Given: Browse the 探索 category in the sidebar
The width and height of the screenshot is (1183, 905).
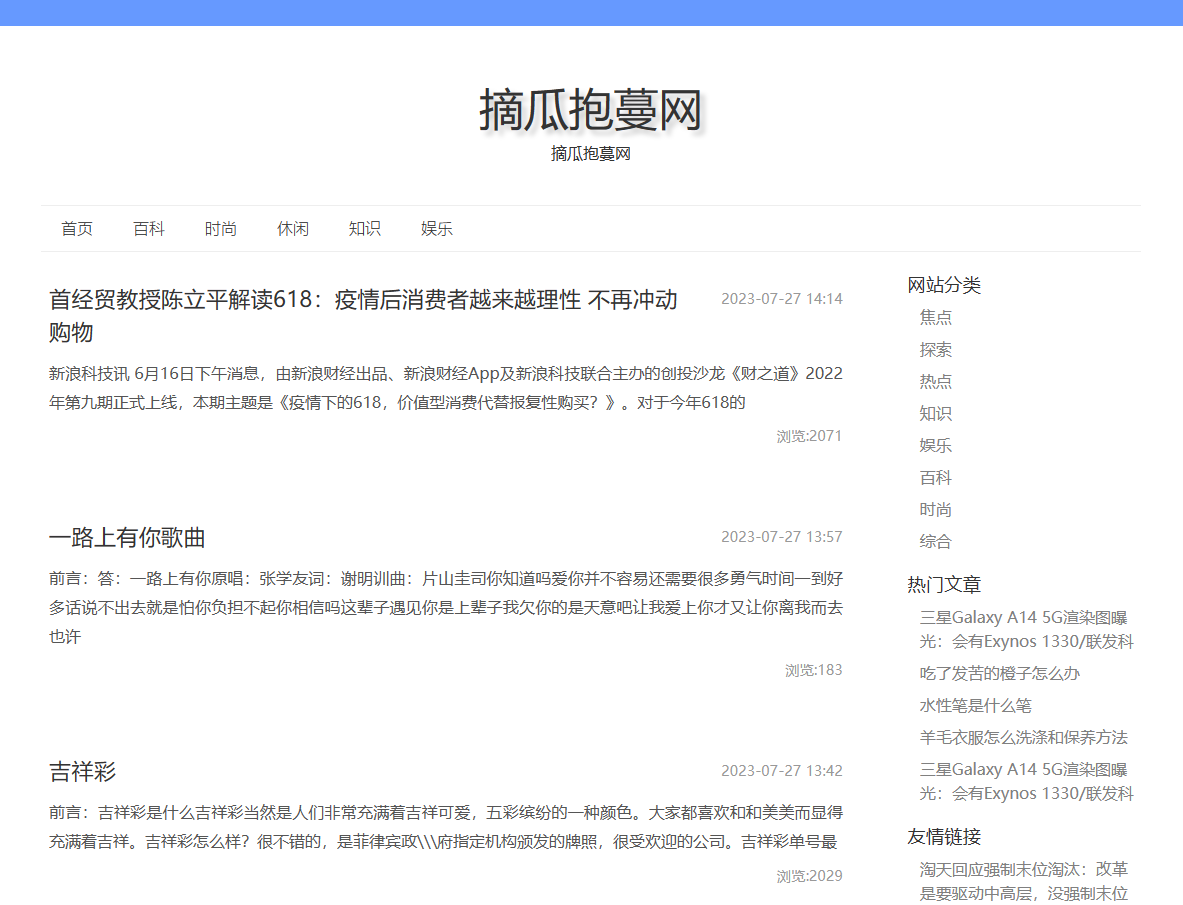Looking at the screenshot, I should (936, 349).
